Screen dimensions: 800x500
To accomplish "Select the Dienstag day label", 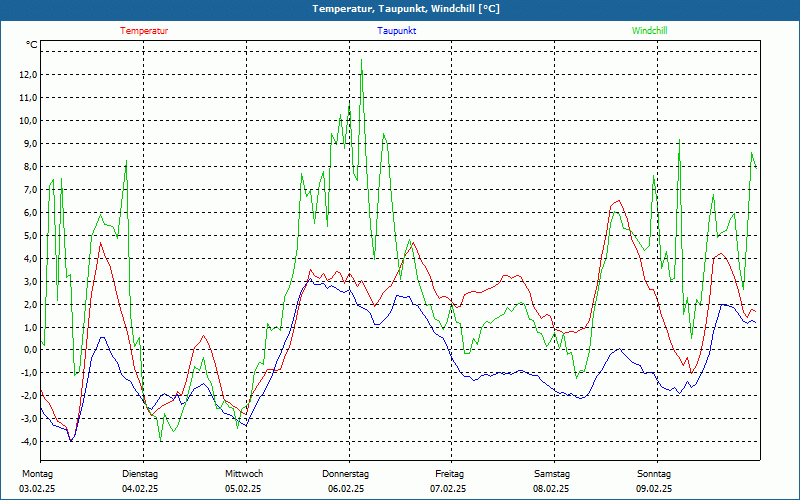I will pos(140,474).
